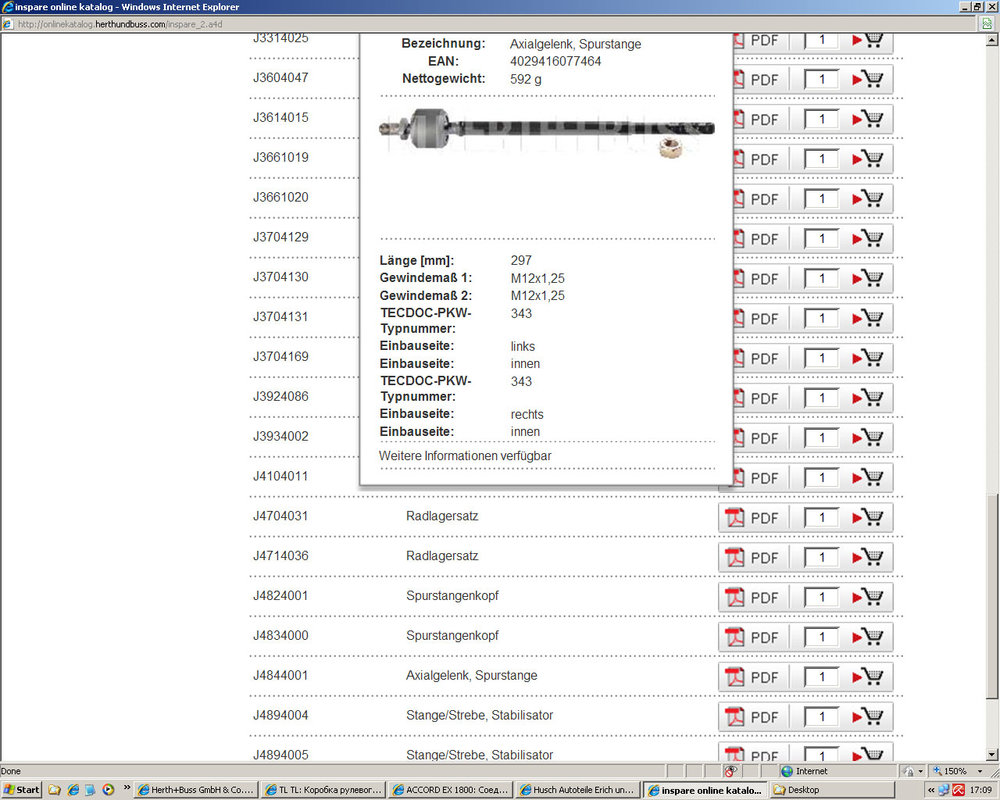Add J4834000 Spurstangenkopf to the cart
The height and width of the screenshot is (800, 1000).
tap(867, 638)
